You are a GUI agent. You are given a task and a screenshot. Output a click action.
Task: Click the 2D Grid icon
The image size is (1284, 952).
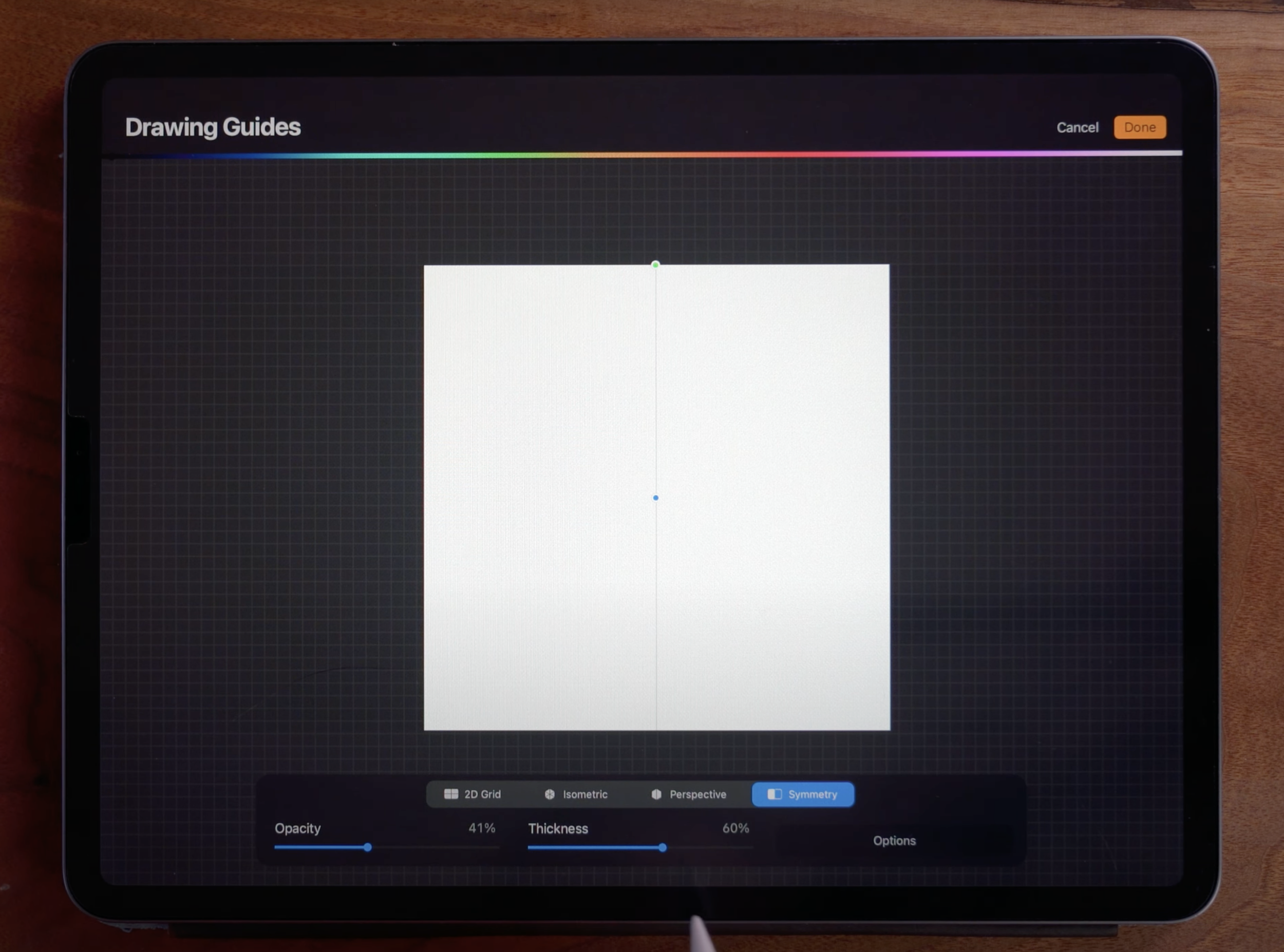click(450, 794)
